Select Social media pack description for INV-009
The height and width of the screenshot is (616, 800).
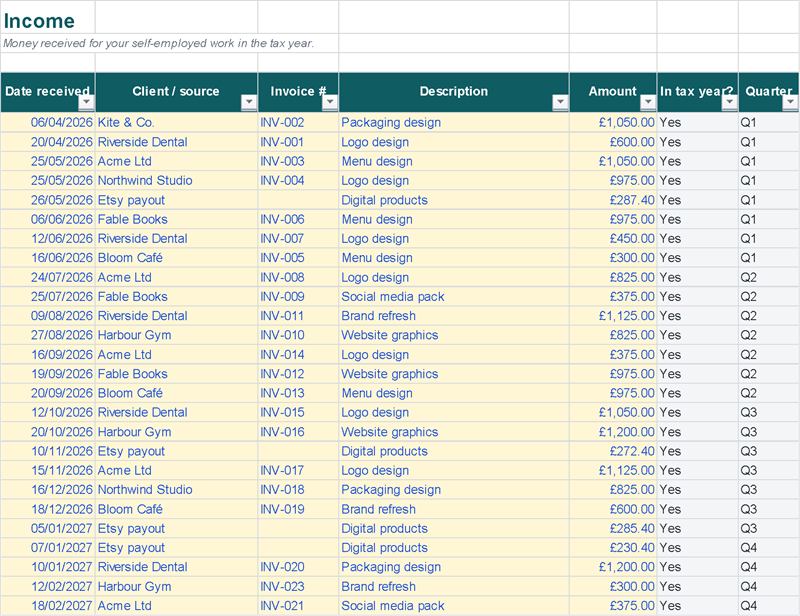pyautogui.click(x=454, y=297)
